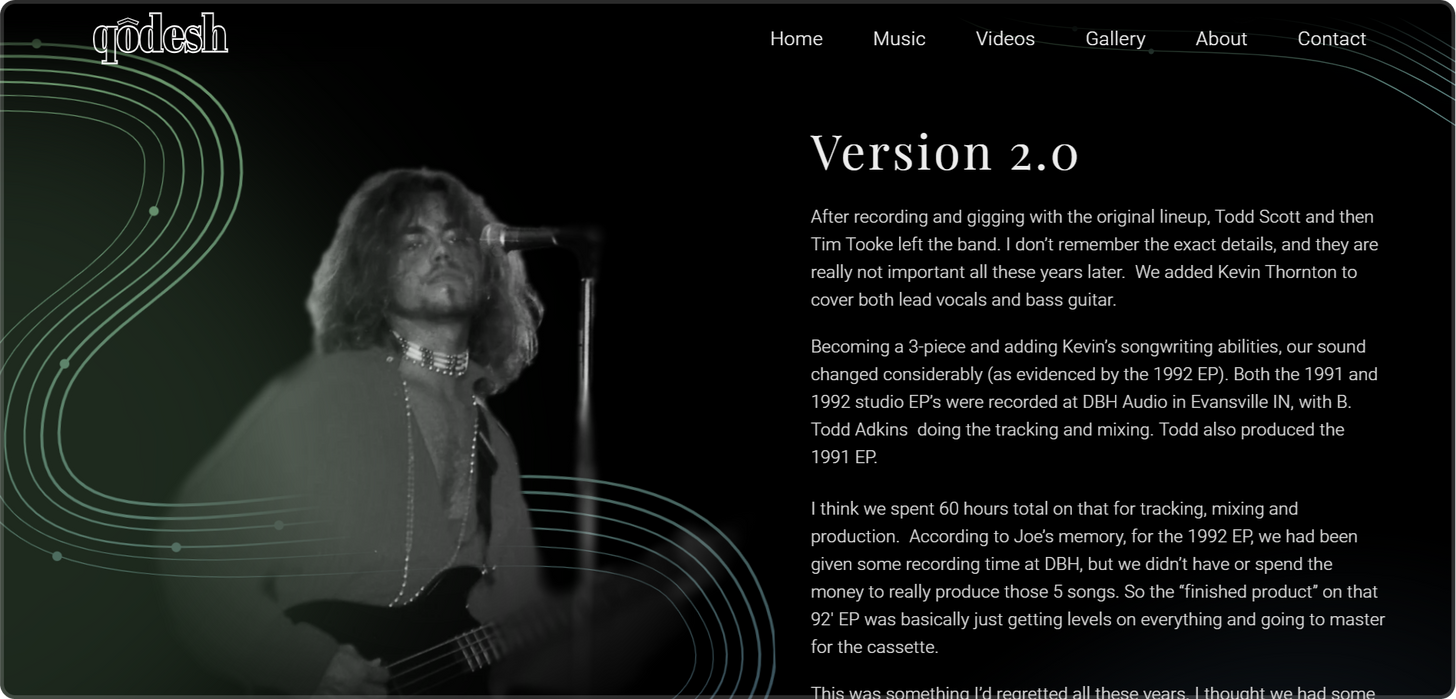Image resolution: width=1456 pixels, height=699 pixels.
Task: Click the green dot left of the logo
Action: 37,44
